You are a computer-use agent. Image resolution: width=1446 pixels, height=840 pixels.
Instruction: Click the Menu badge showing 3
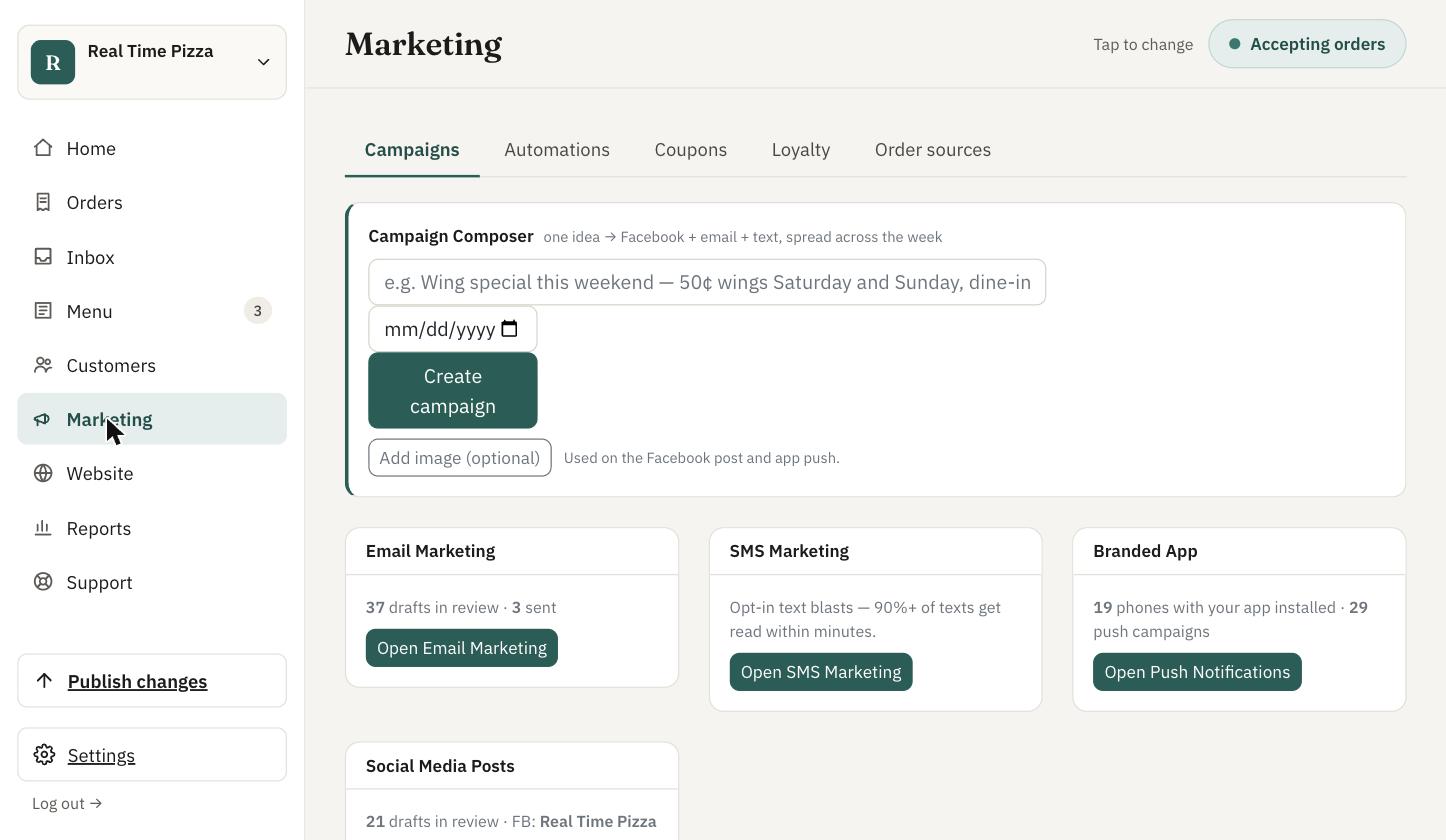tap(257, 311)
